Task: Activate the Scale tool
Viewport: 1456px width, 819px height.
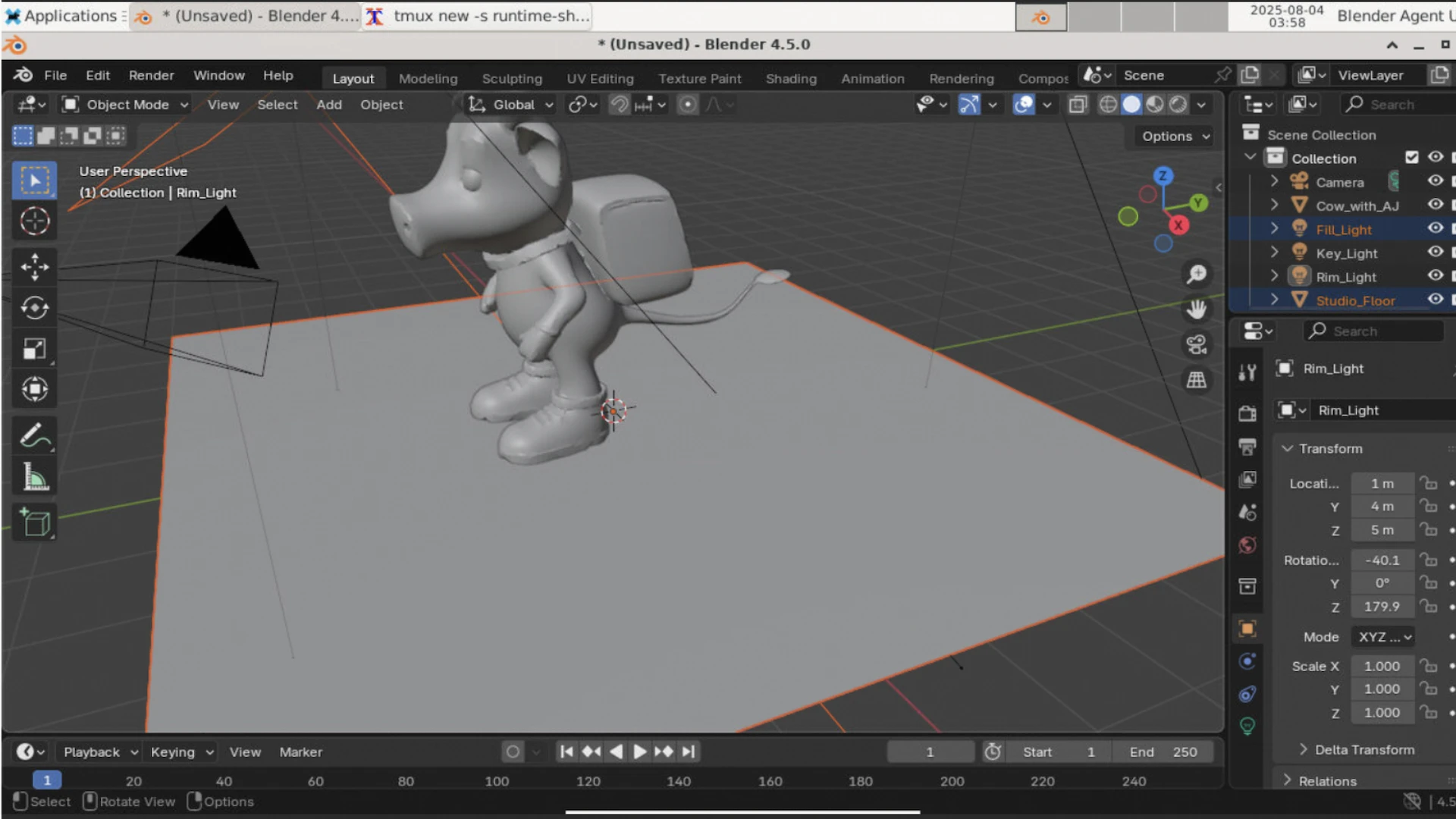Action: click(34, 349)
